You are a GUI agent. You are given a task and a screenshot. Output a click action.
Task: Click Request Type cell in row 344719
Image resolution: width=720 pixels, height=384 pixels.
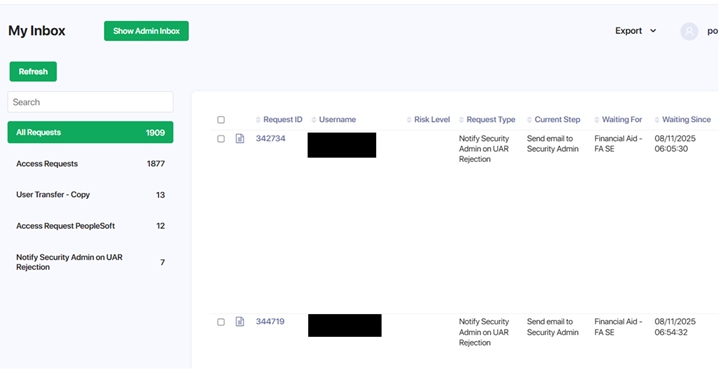[x=484, y=332]
